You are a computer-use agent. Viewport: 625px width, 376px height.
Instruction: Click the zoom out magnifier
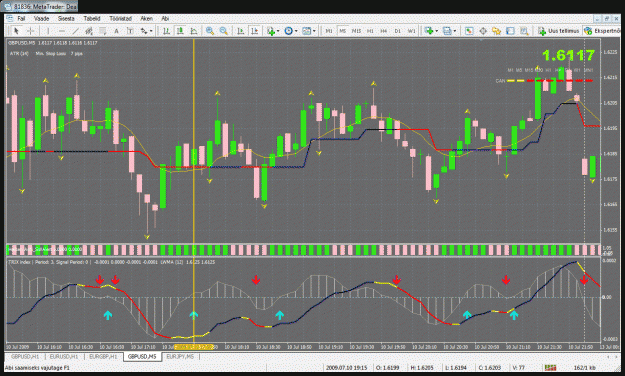click(224, 31)
